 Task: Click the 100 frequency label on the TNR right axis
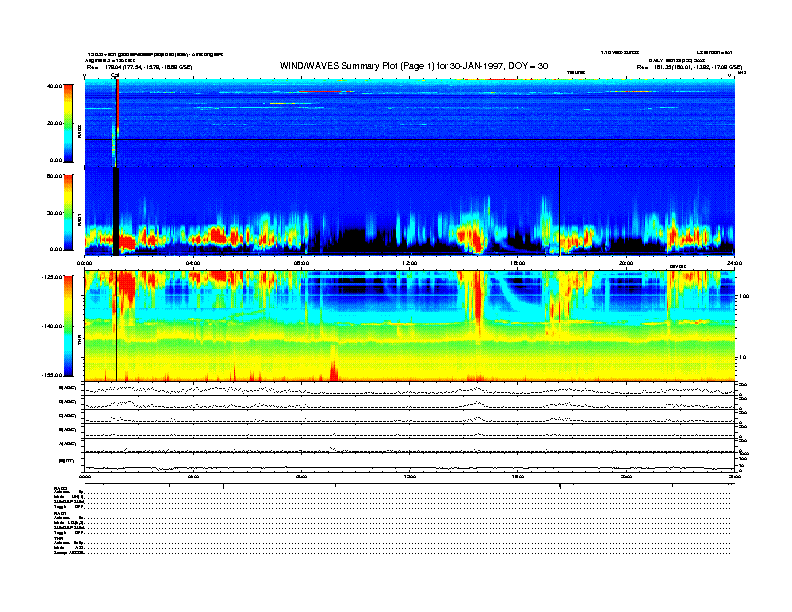pyautogui.click(x=744, y=296)
